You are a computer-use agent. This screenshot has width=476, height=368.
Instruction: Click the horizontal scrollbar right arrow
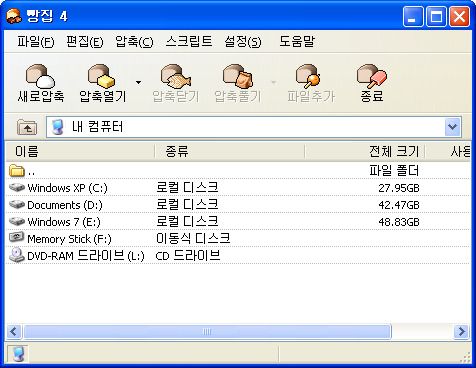[462, 332]
